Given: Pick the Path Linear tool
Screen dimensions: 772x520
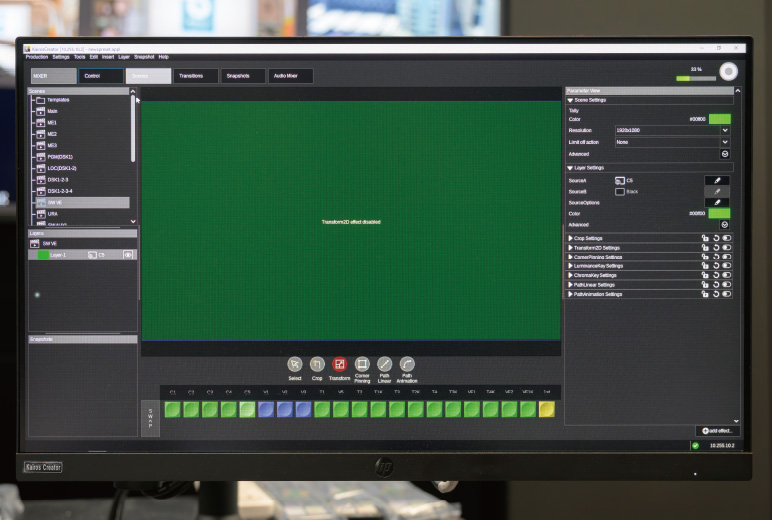Looking at the screenshot, I should pyautogui.click(x=385, y=365).
